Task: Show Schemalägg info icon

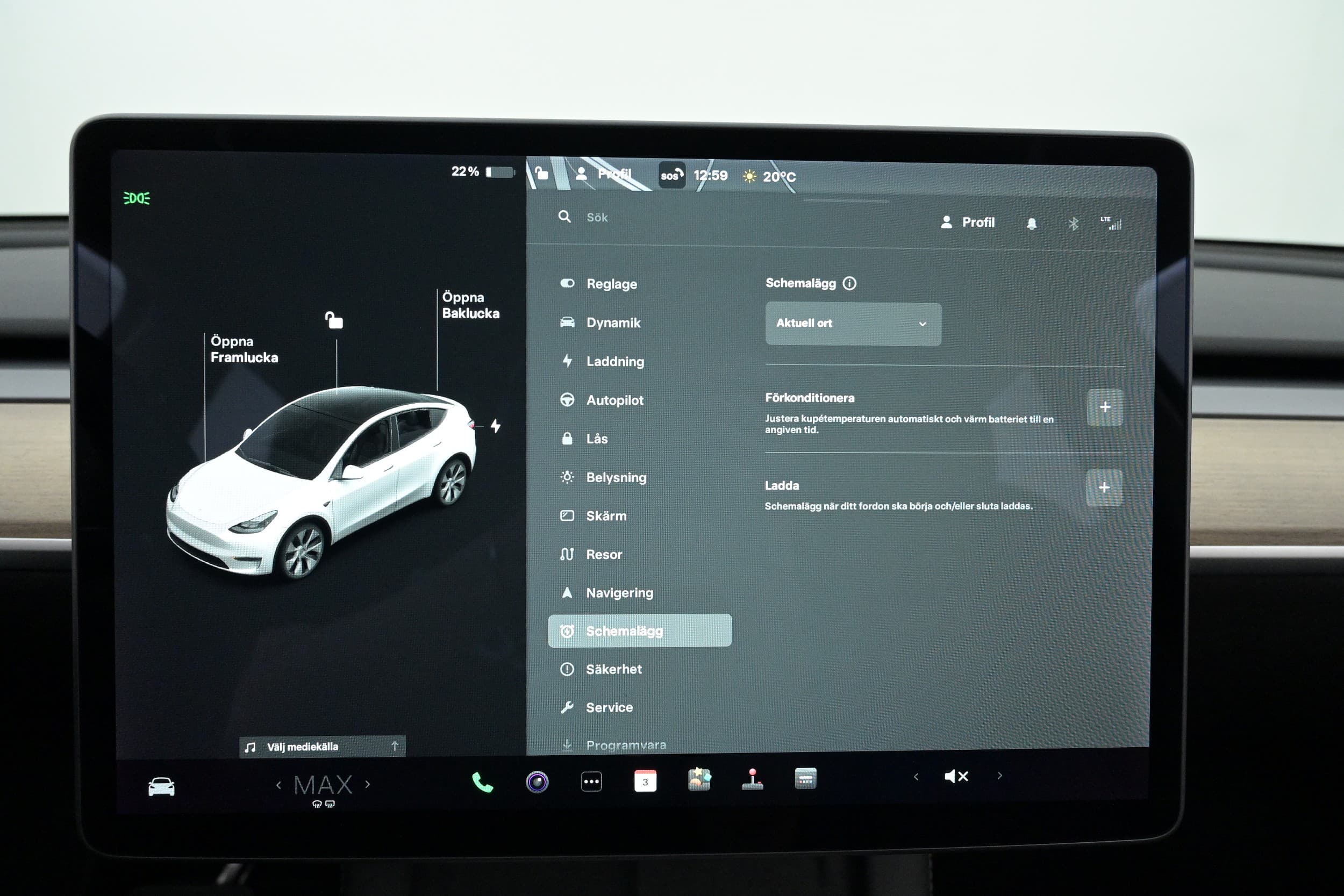Action: coord(850,283)
